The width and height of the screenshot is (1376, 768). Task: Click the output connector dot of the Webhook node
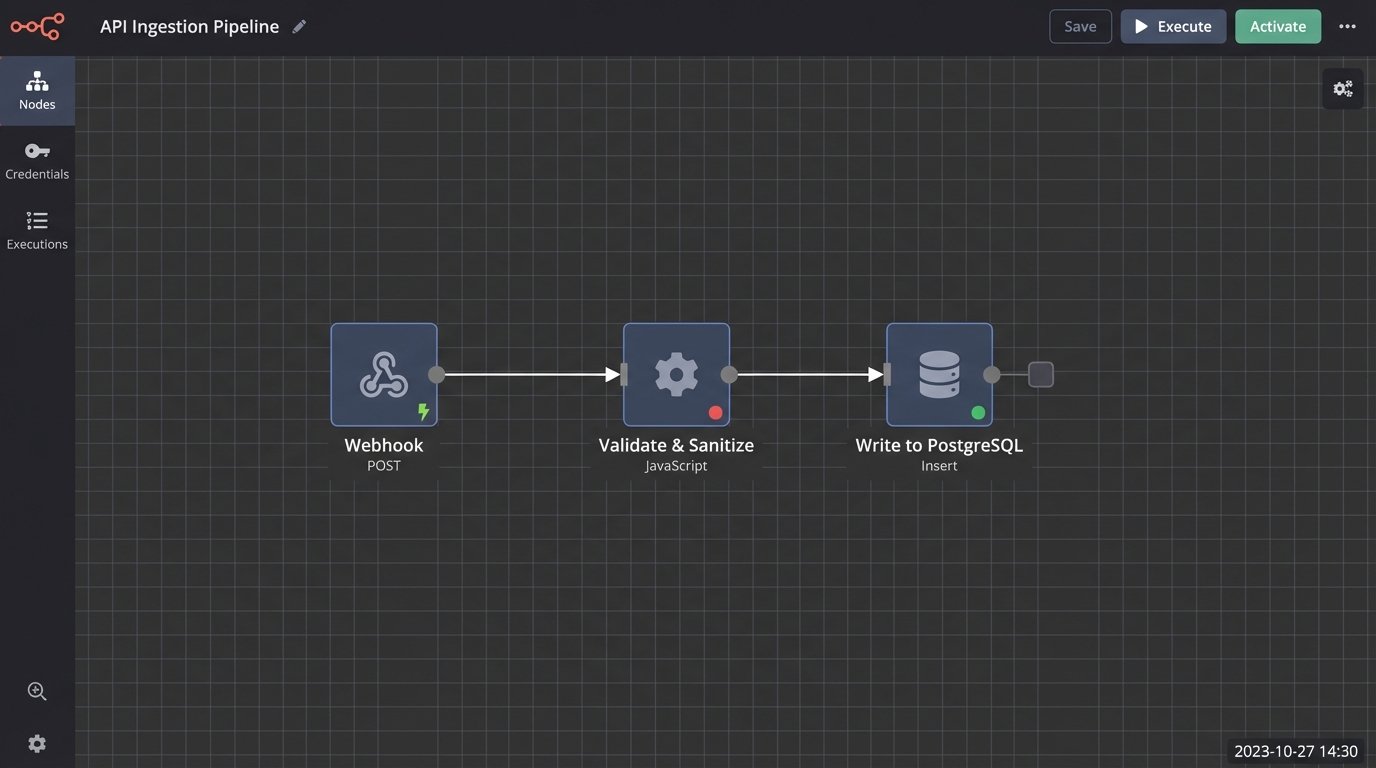[x=437, y=374]
